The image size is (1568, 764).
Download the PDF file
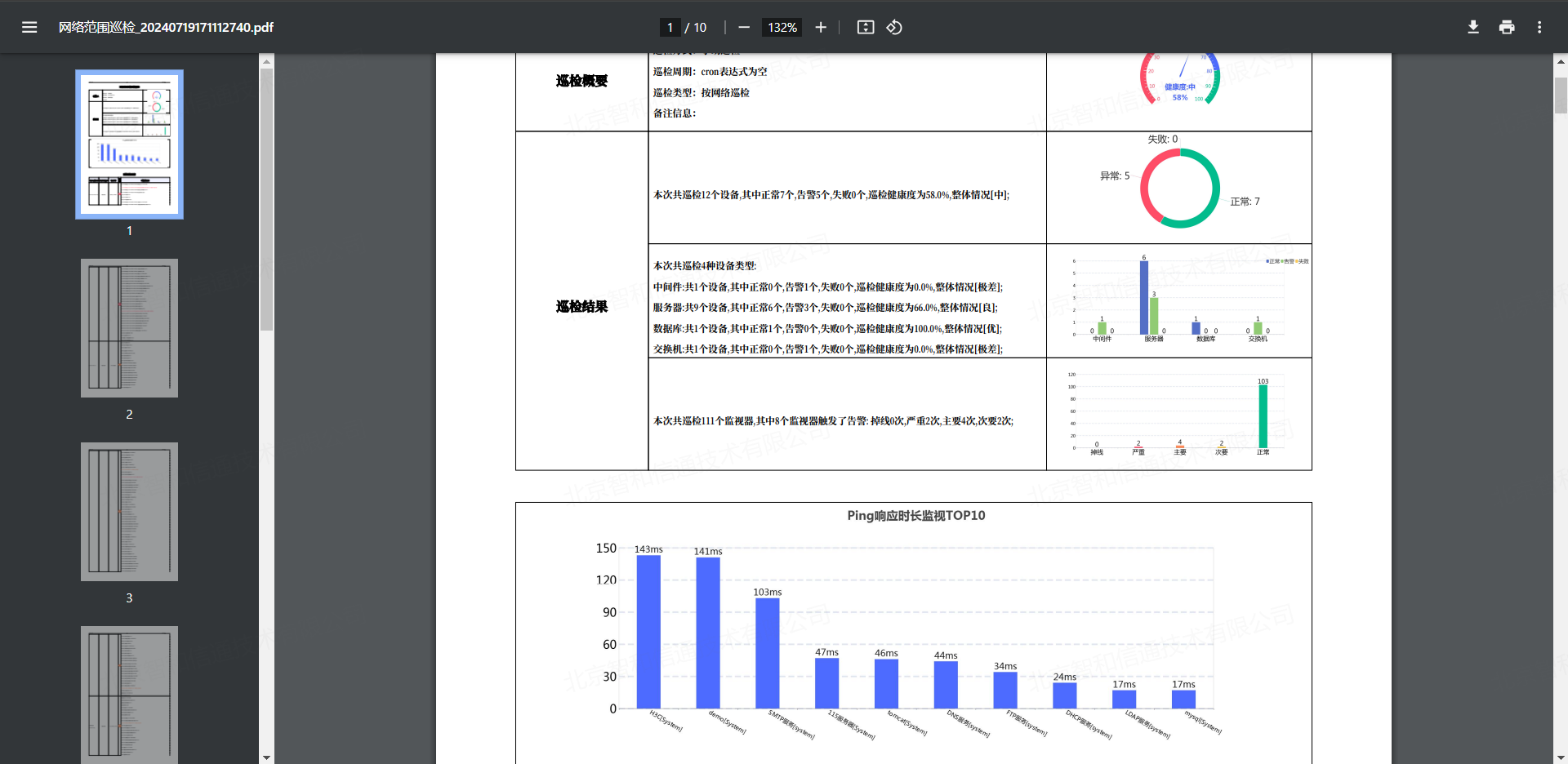(x=1473, y=27)
